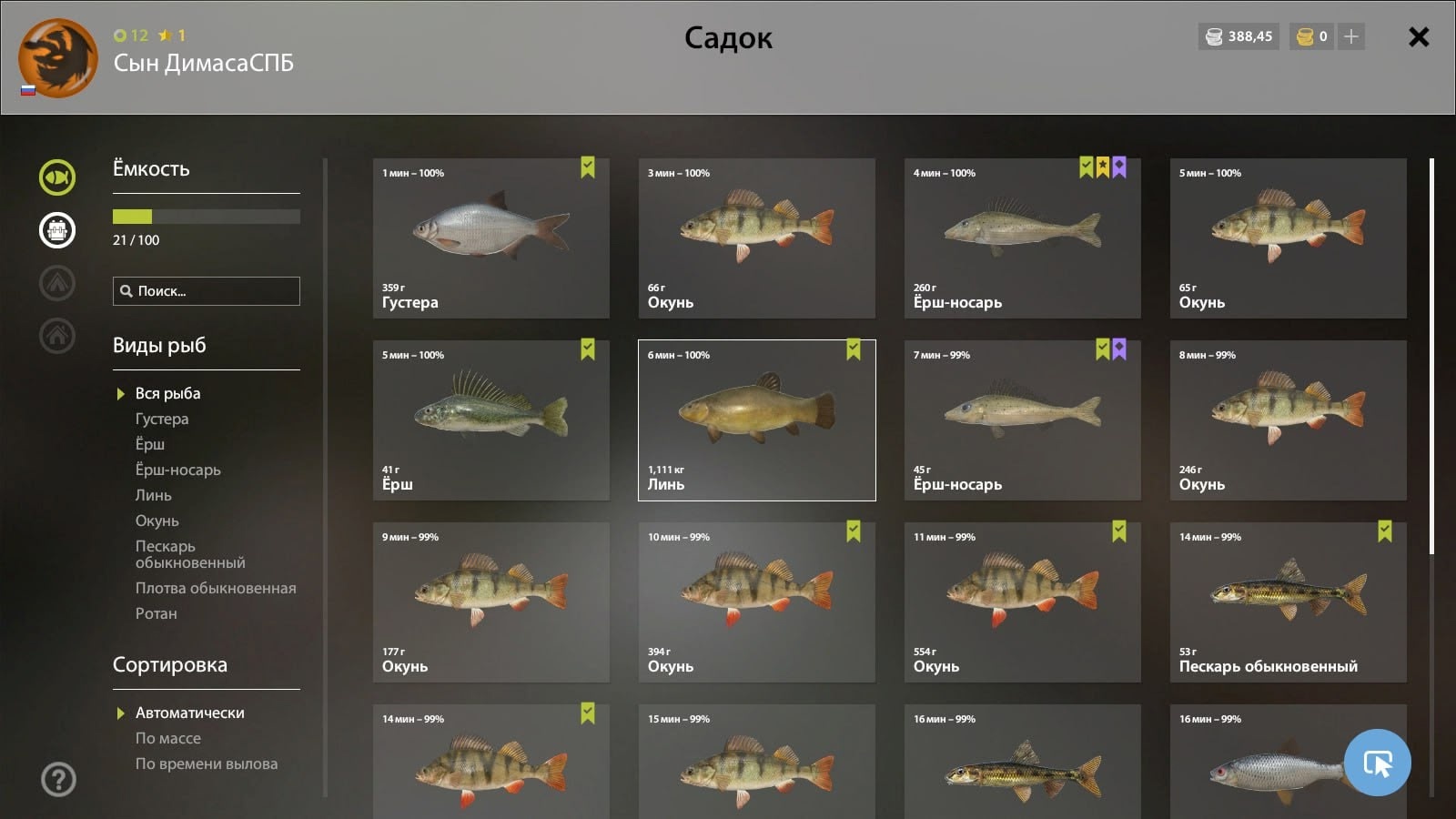Screen dimensions: 1456x819
Task: Click the capacity progress bar
Action: tap(207, 217)
